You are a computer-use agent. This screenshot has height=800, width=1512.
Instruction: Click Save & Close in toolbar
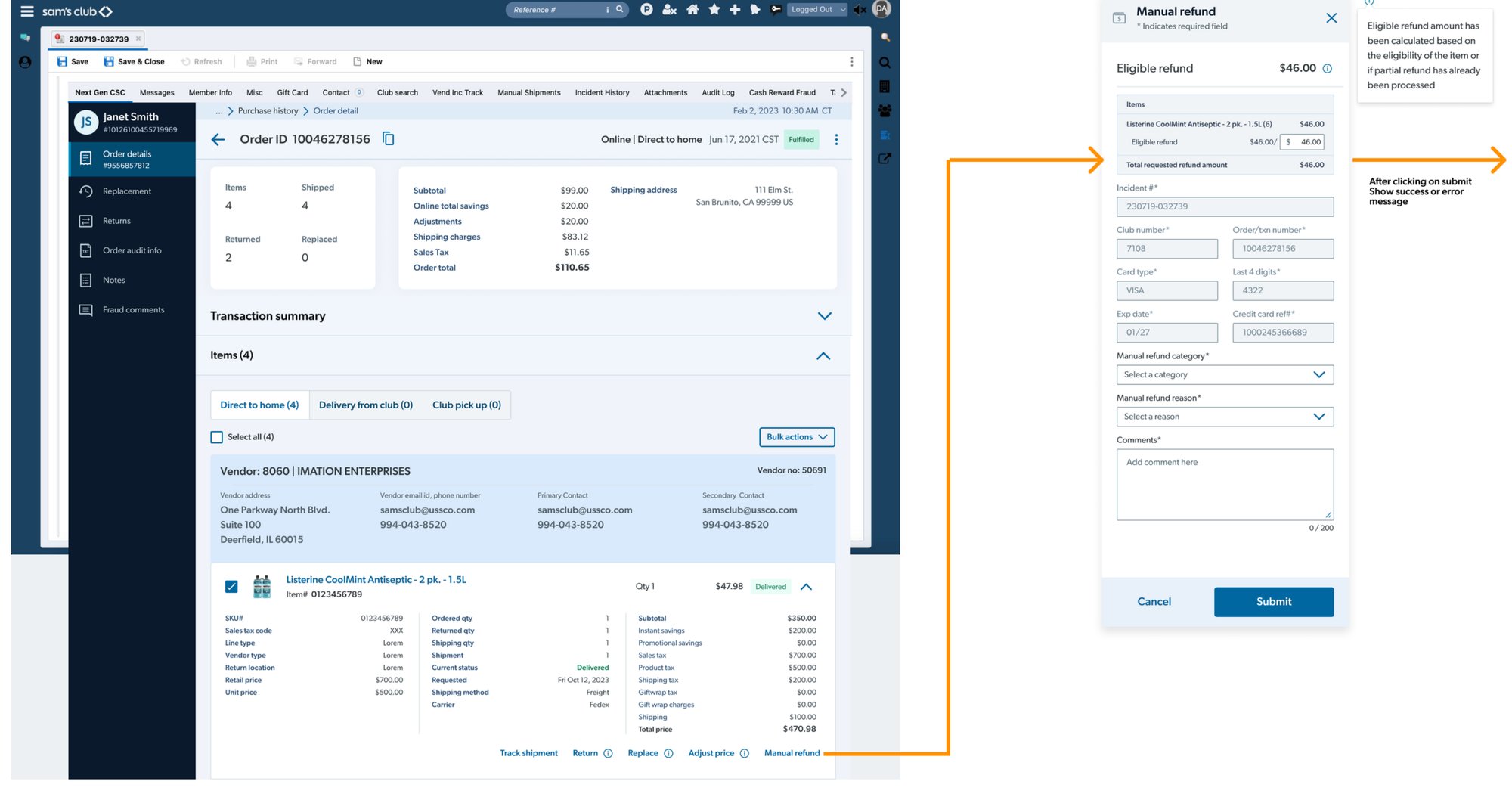click(134, 62)
